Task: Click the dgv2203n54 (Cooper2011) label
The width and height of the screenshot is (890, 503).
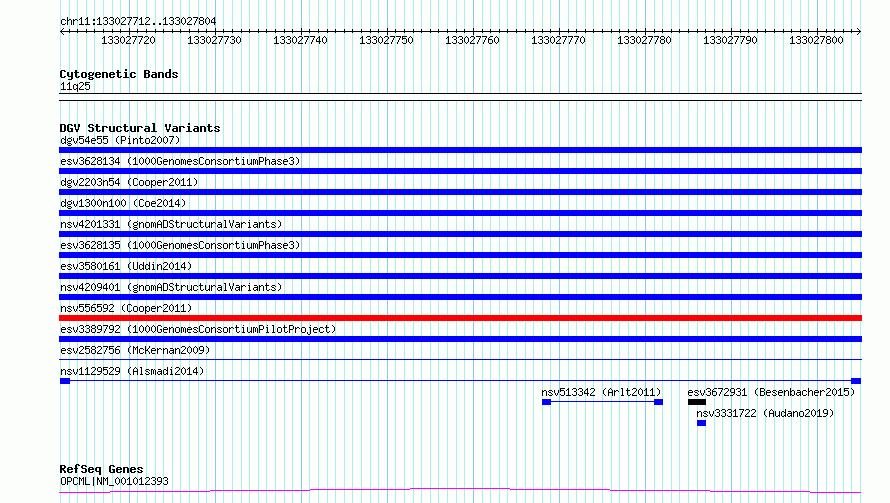Action: click(x=129, y=182)
